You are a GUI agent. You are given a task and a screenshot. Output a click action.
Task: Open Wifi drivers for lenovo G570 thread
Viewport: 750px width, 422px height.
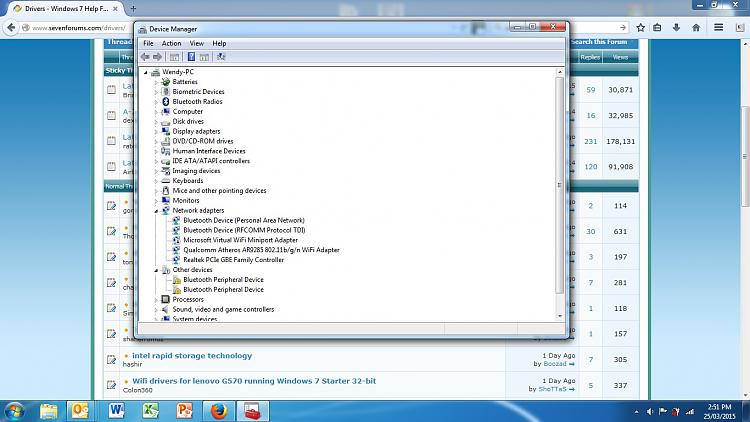(x=254, y=381)
